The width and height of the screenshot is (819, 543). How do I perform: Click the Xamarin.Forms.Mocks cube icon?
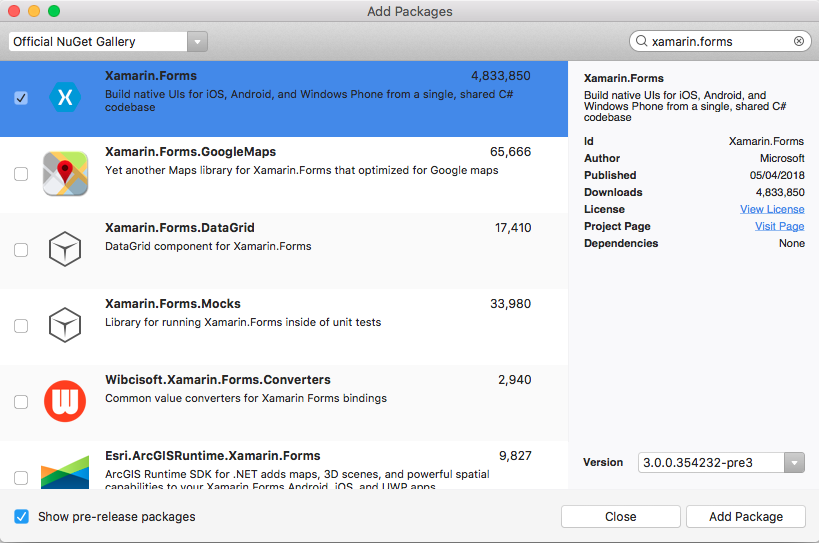pyautogui.click(x=65, y=325)
